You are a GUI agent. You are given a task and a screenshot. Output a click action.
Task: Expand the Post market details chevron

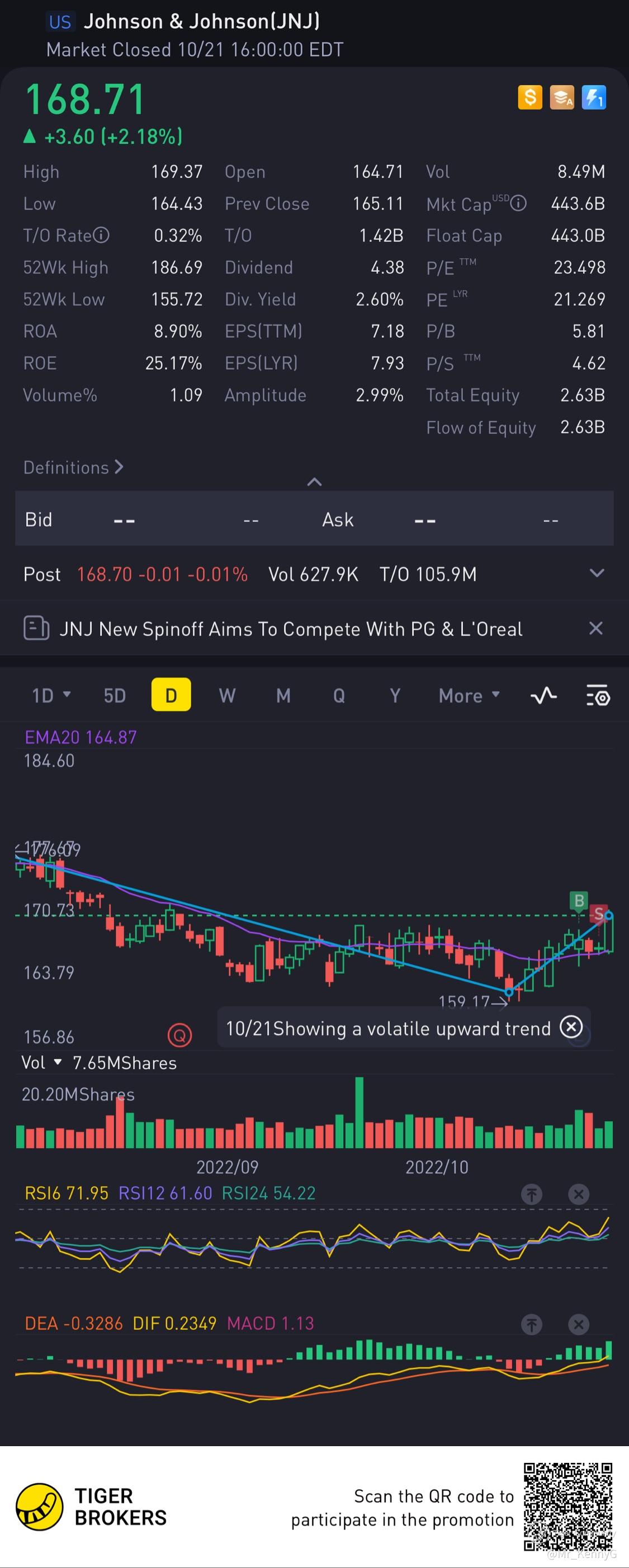pyautogui.click(x=597, y=573)
